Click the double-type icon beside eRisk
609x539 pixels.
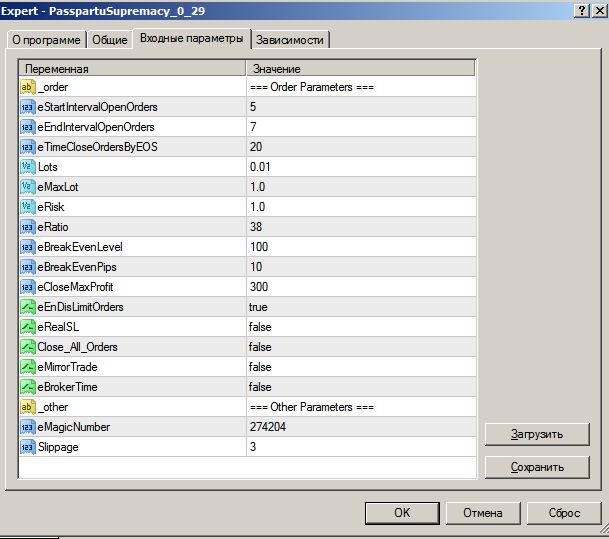coord(28,207)
